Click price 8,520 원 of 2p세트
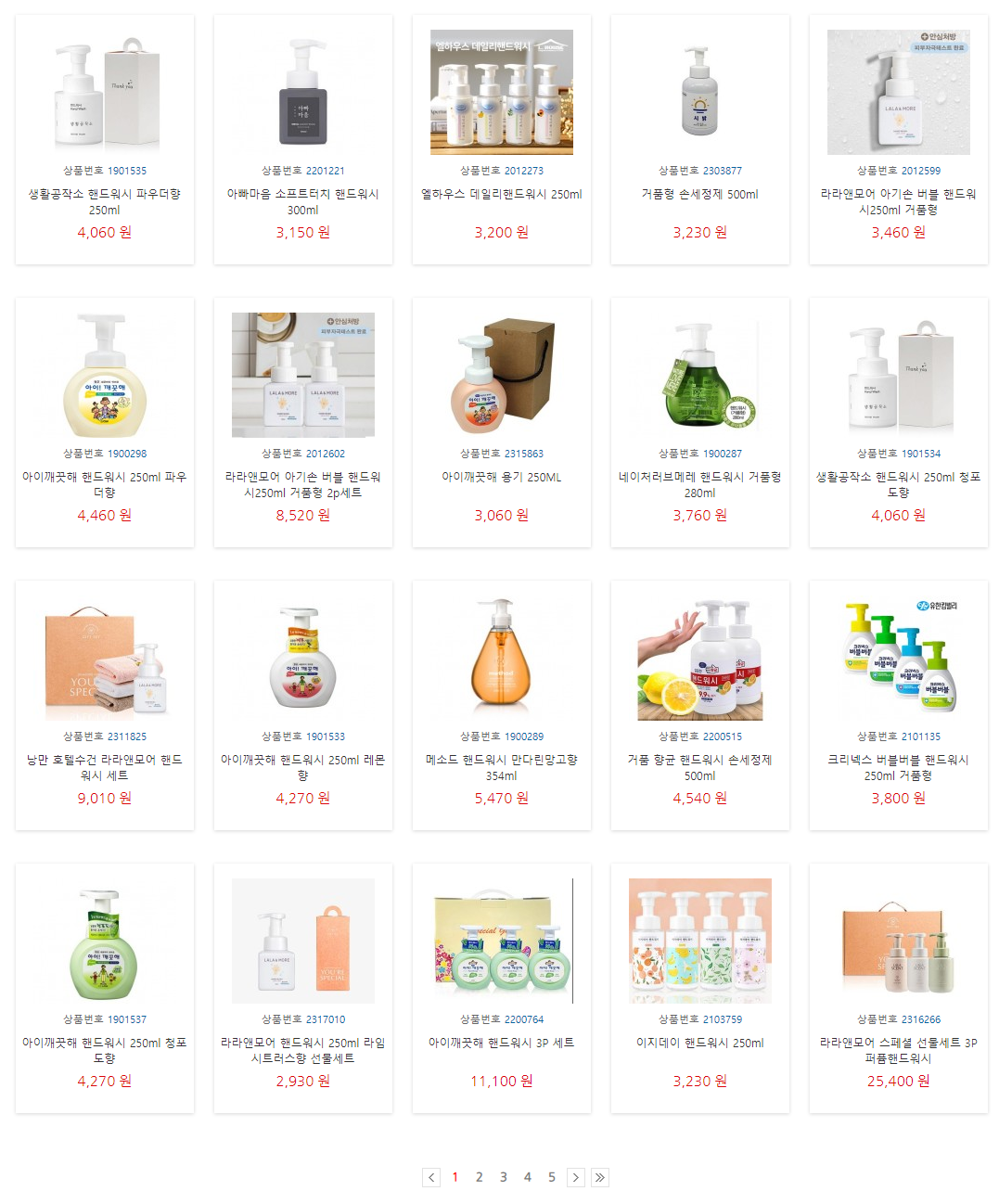The image size is (999, 1204). coord(303,516)
